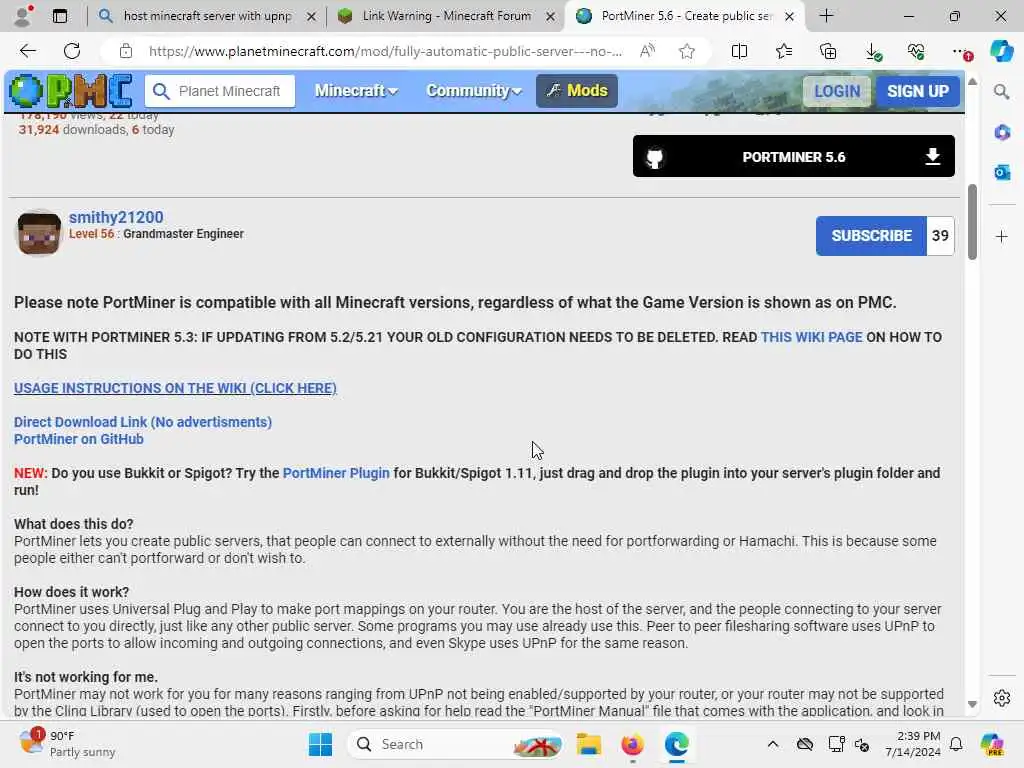The height and width of the screenshot is (768, 1024).
Task: Click the Planet Minecraft search field
Action: (x=220, y=91)
